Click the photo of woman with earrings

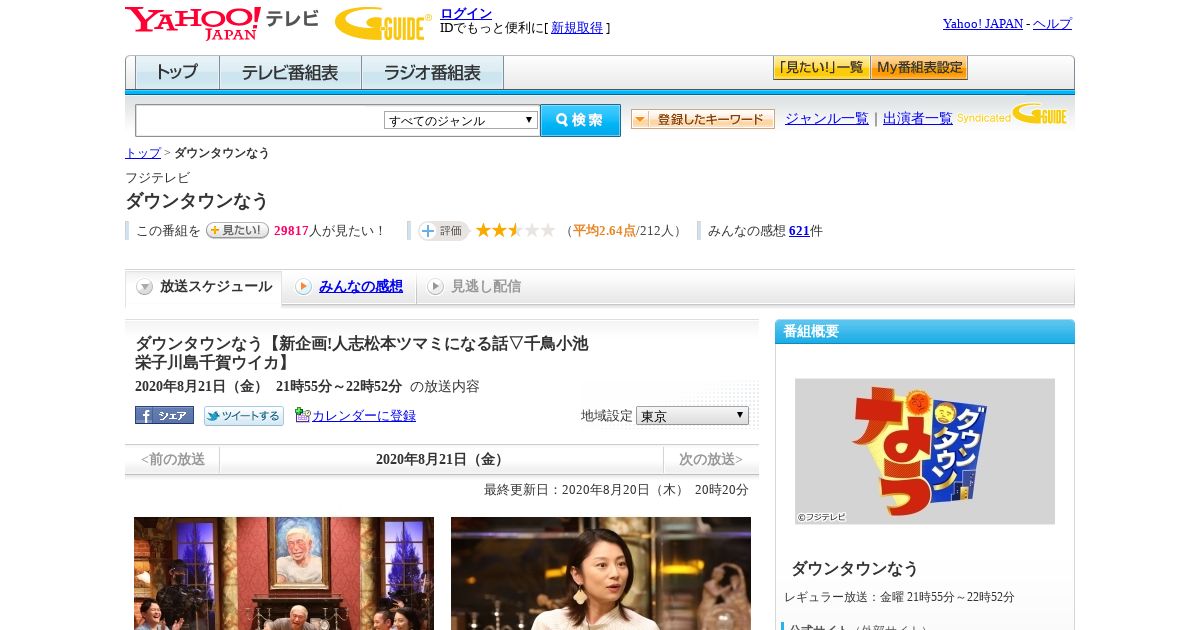(601, 573)
